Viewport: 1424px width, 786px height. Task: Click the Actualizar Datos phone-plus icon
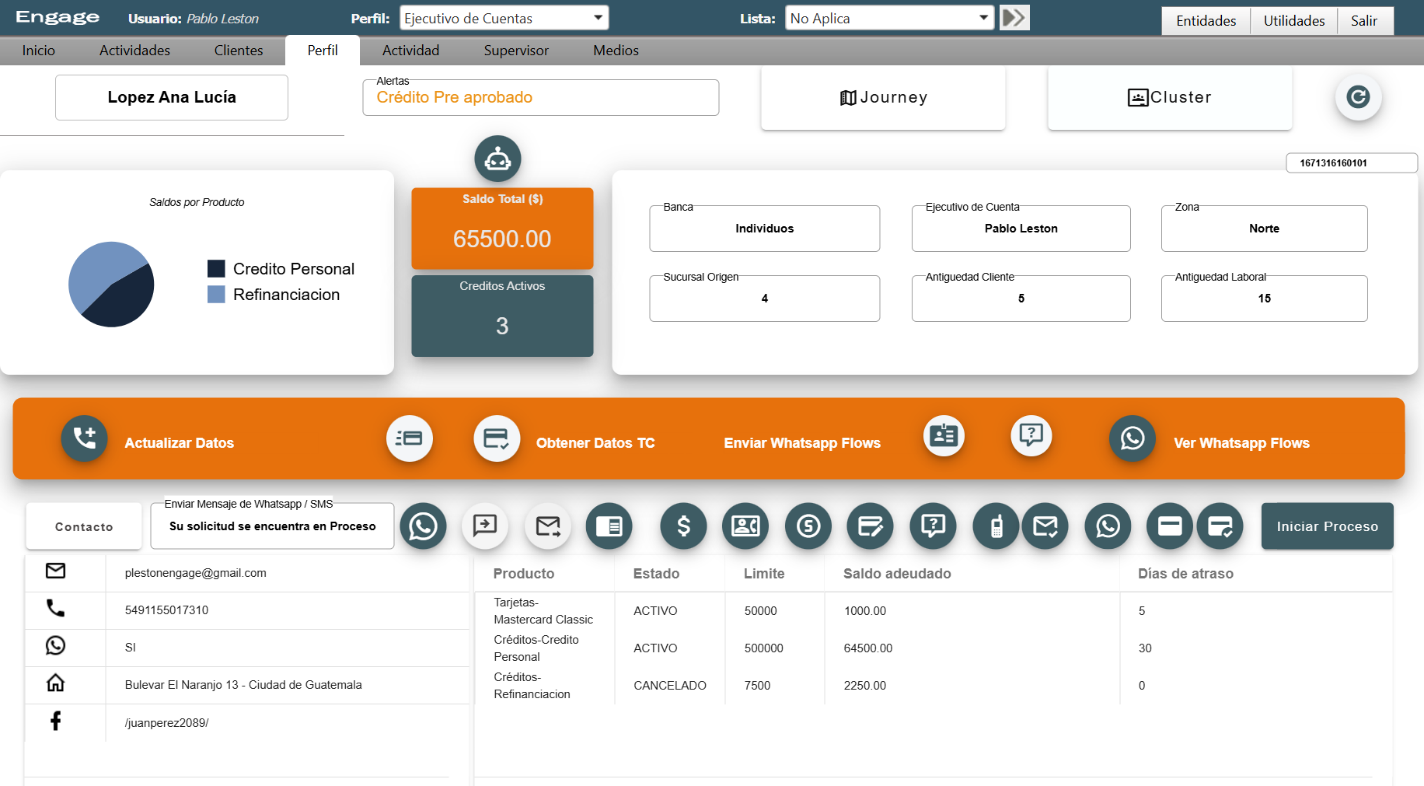pyautogui.click(x=84, y=438)
